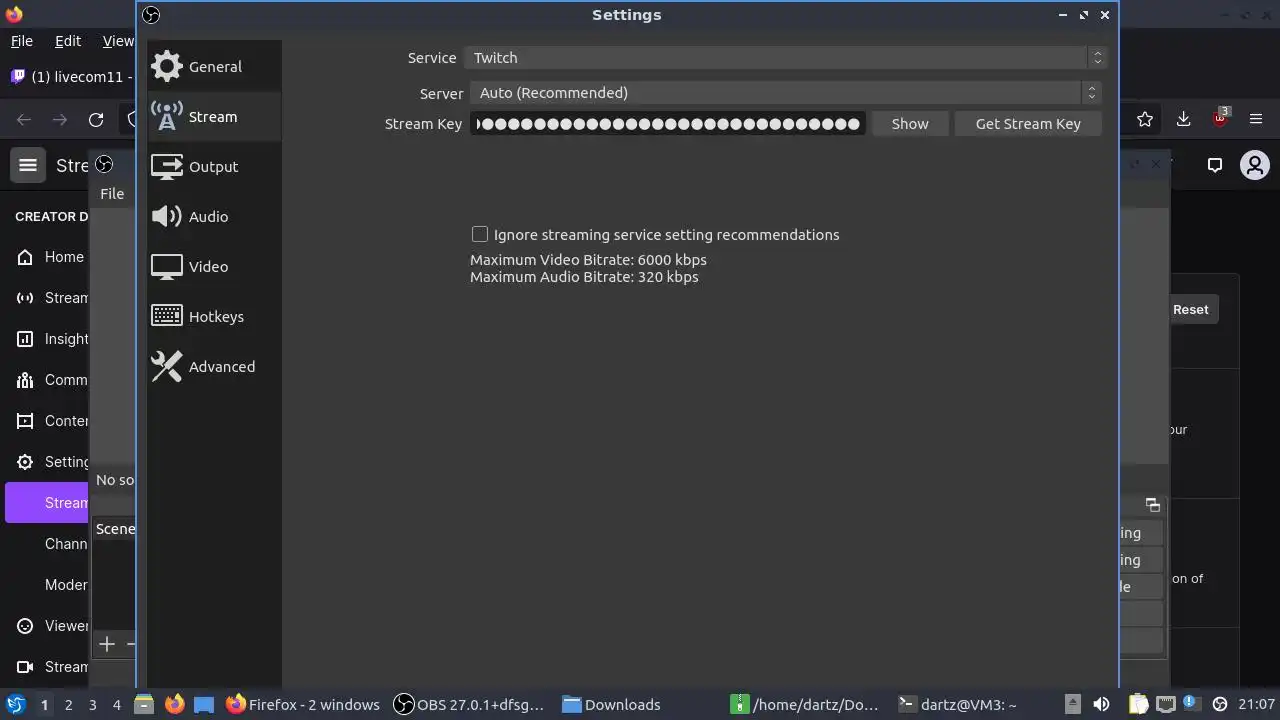The image size is (1280, 720).
Task: Open the Firefox hamburger application menu
Action: pos(1256,119)
